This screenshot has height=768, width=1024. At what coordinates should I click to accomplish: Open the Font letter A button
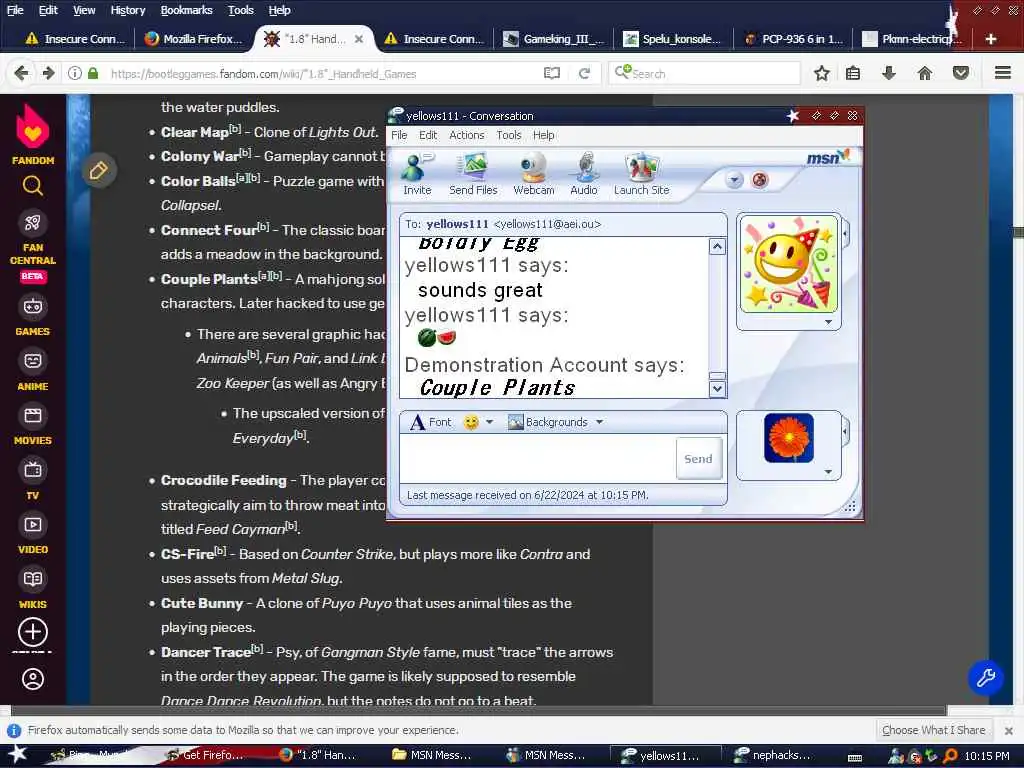(430, 422)
